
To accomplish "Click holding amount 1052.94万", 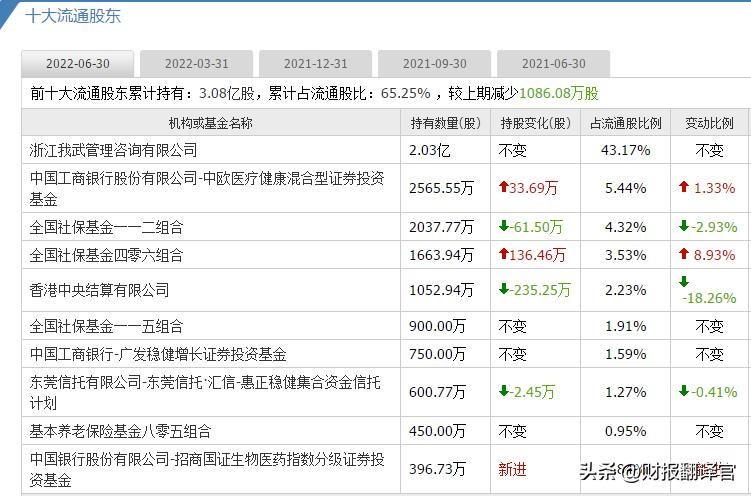I will tap(441, 290).
